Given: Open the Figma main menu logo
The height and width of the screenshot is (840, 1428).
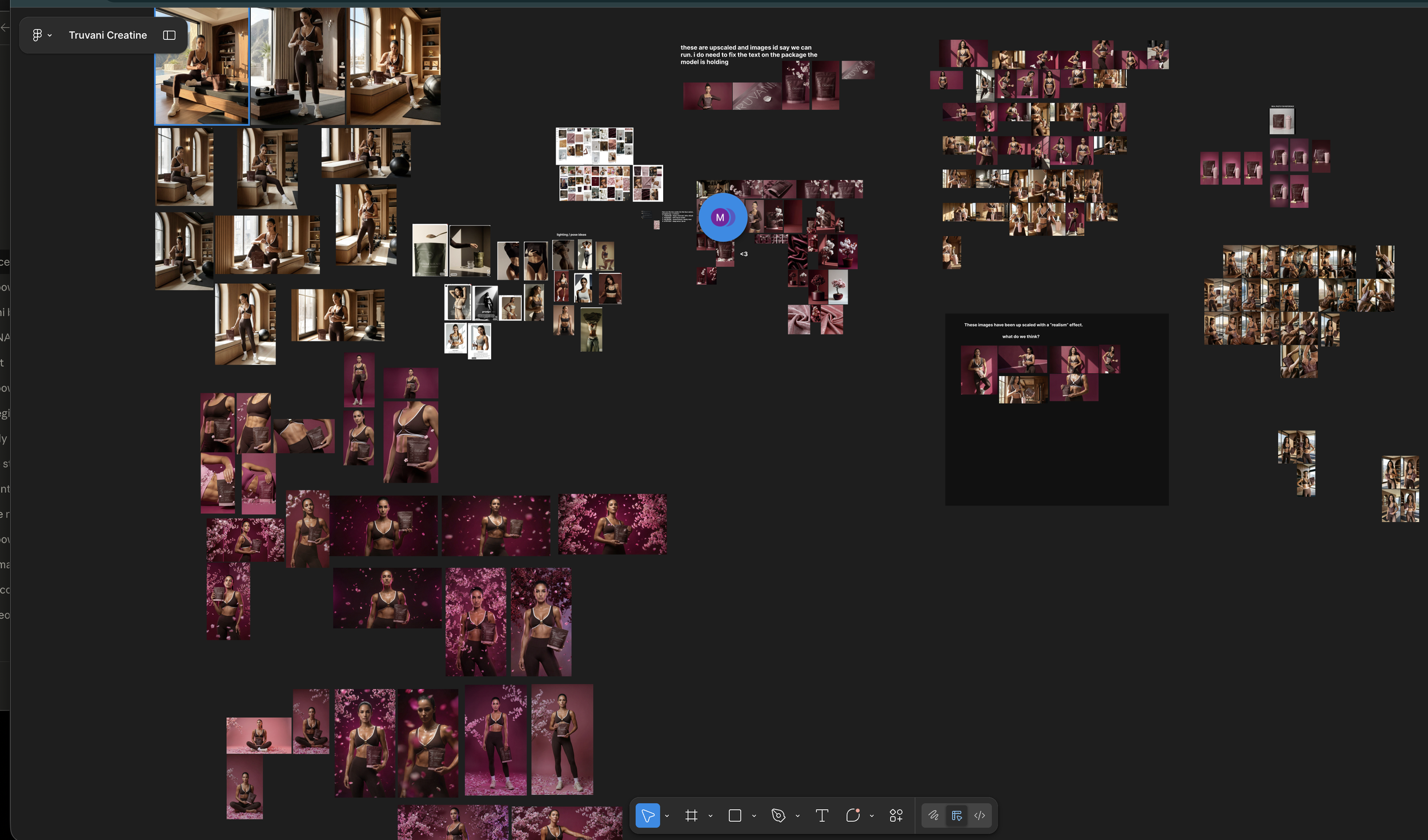Looking at the screenshot, I should (37, 35).
